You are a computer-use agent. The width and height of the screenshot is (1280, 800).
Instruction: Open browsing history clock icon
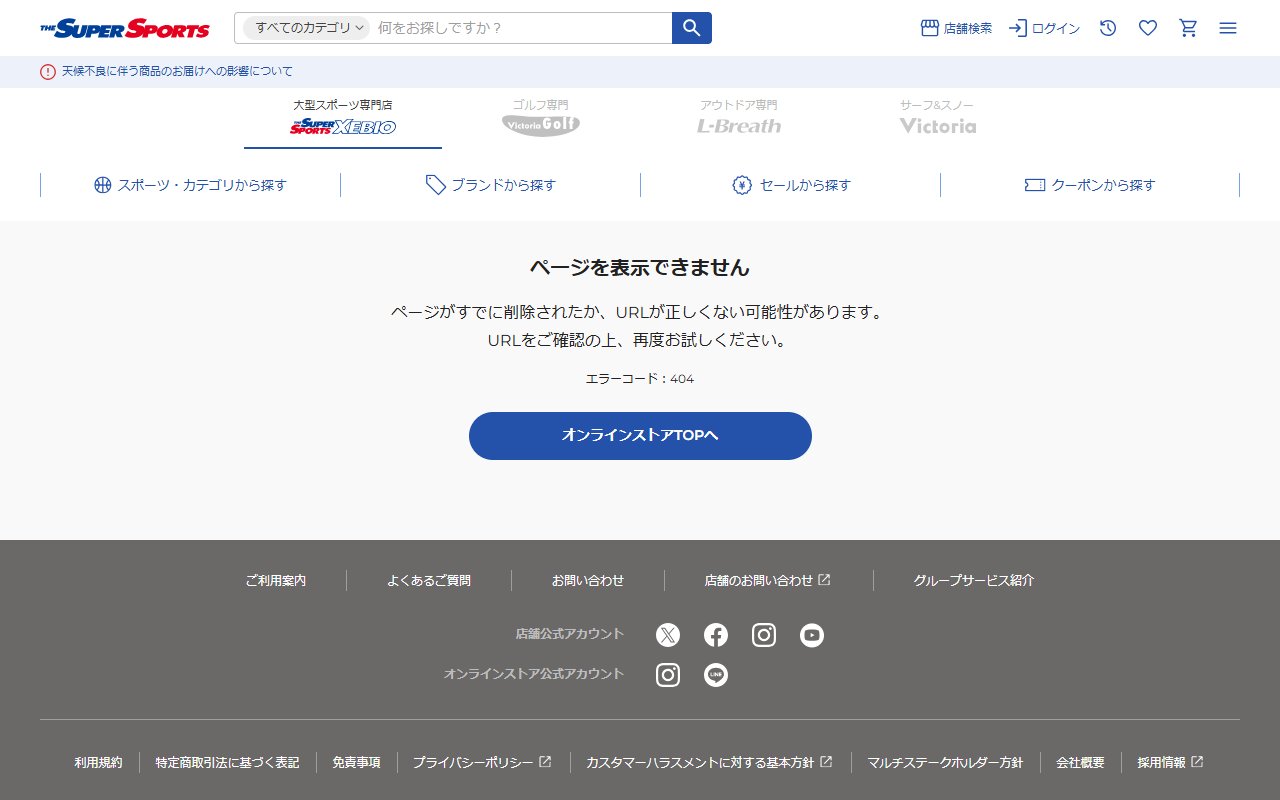click(x=1108, y=28)
